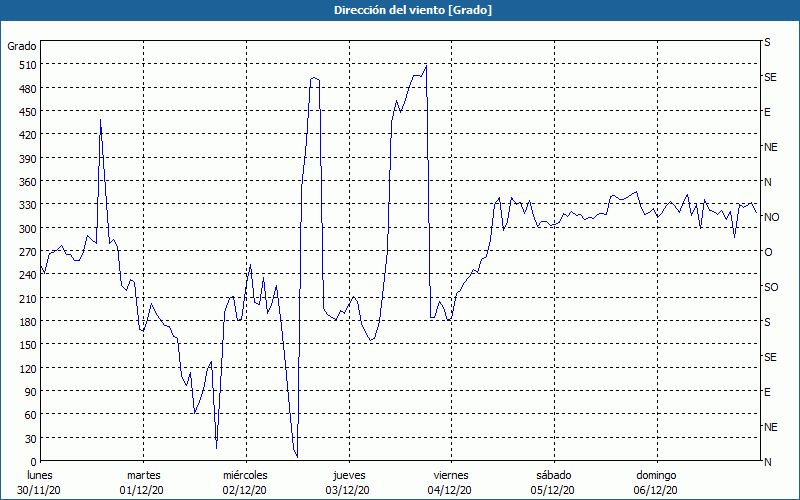The height and width of the screenshot is (500, 800).
Task: Click the 'NE' compass label between 390 and 420
Action: tap(770, 147)
